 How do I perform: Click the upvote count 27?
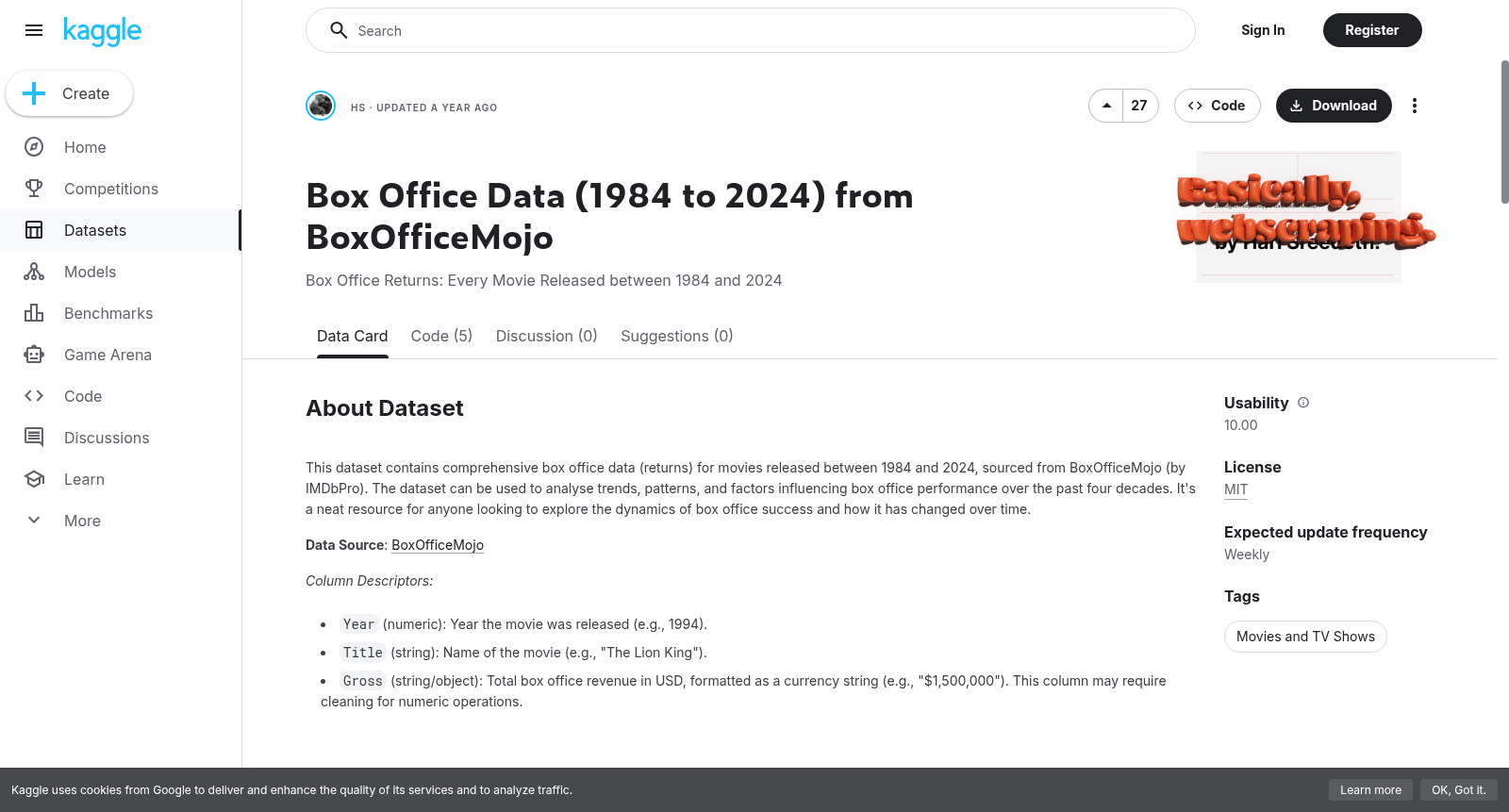pyautogui.click(x=1139, y=106)
